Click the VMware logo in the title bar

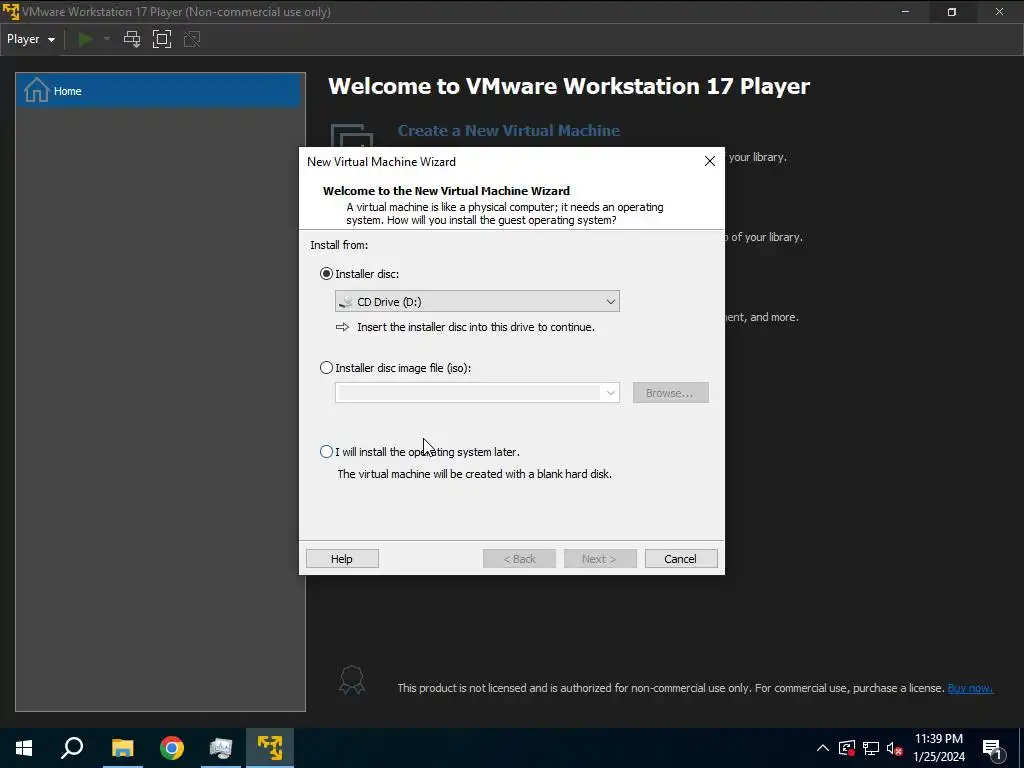(10, 12)
